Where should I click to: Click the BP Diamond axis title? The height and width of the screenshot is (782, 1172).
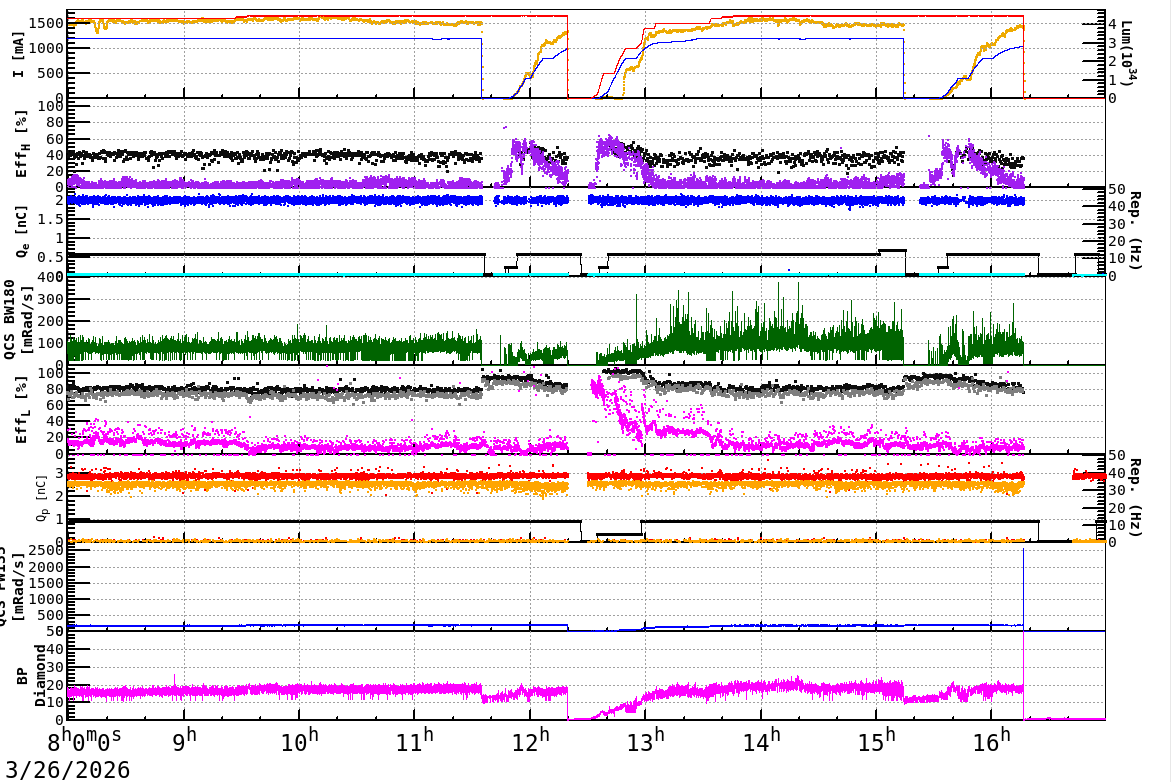click(31, 676)
